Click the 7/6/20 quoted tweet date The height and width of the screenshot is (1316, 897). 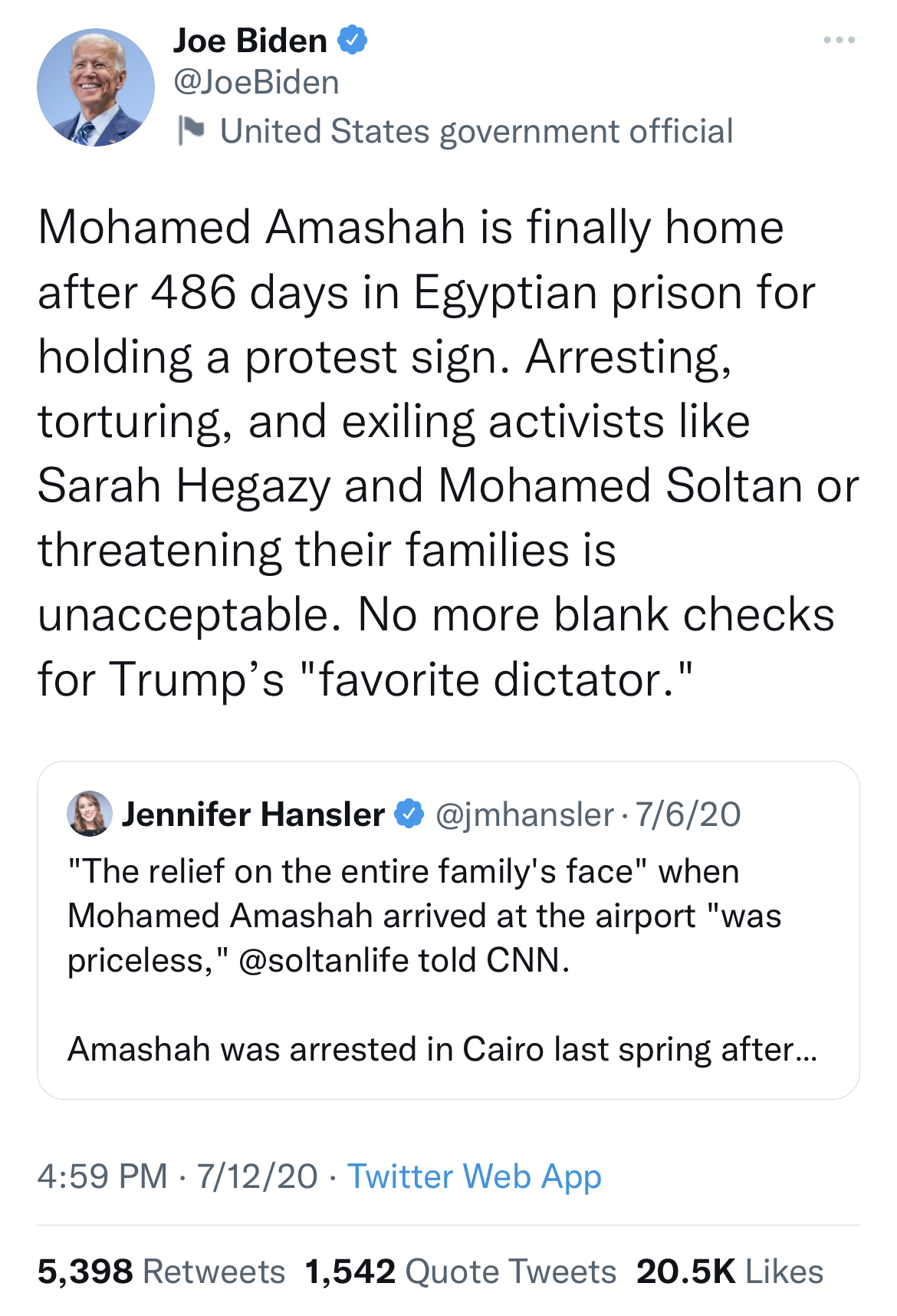coord(688,814)
